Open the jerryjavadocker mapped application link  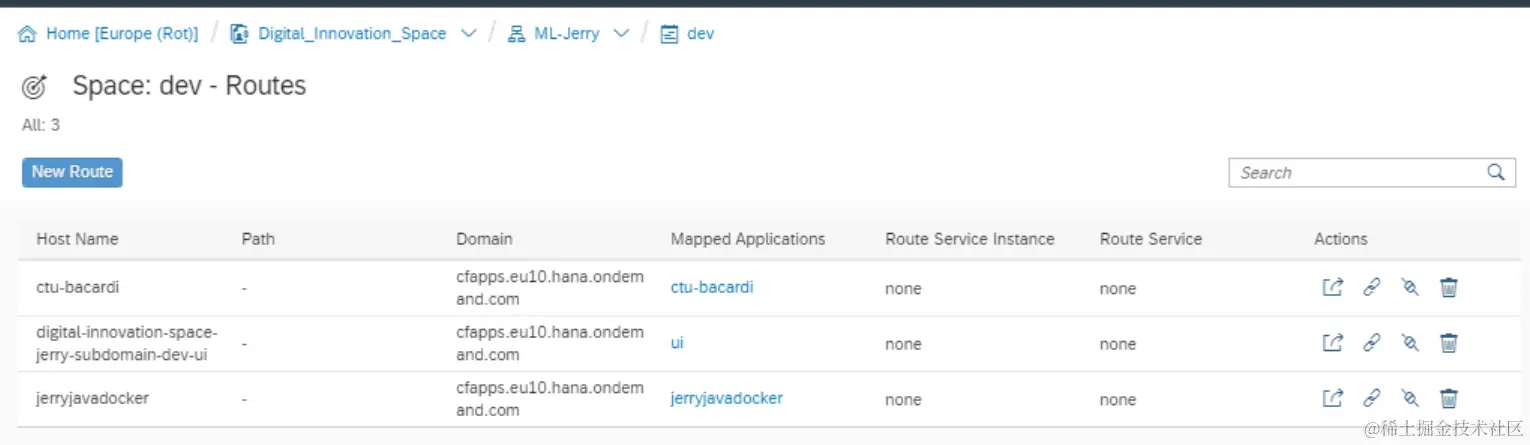pos(726,398)
